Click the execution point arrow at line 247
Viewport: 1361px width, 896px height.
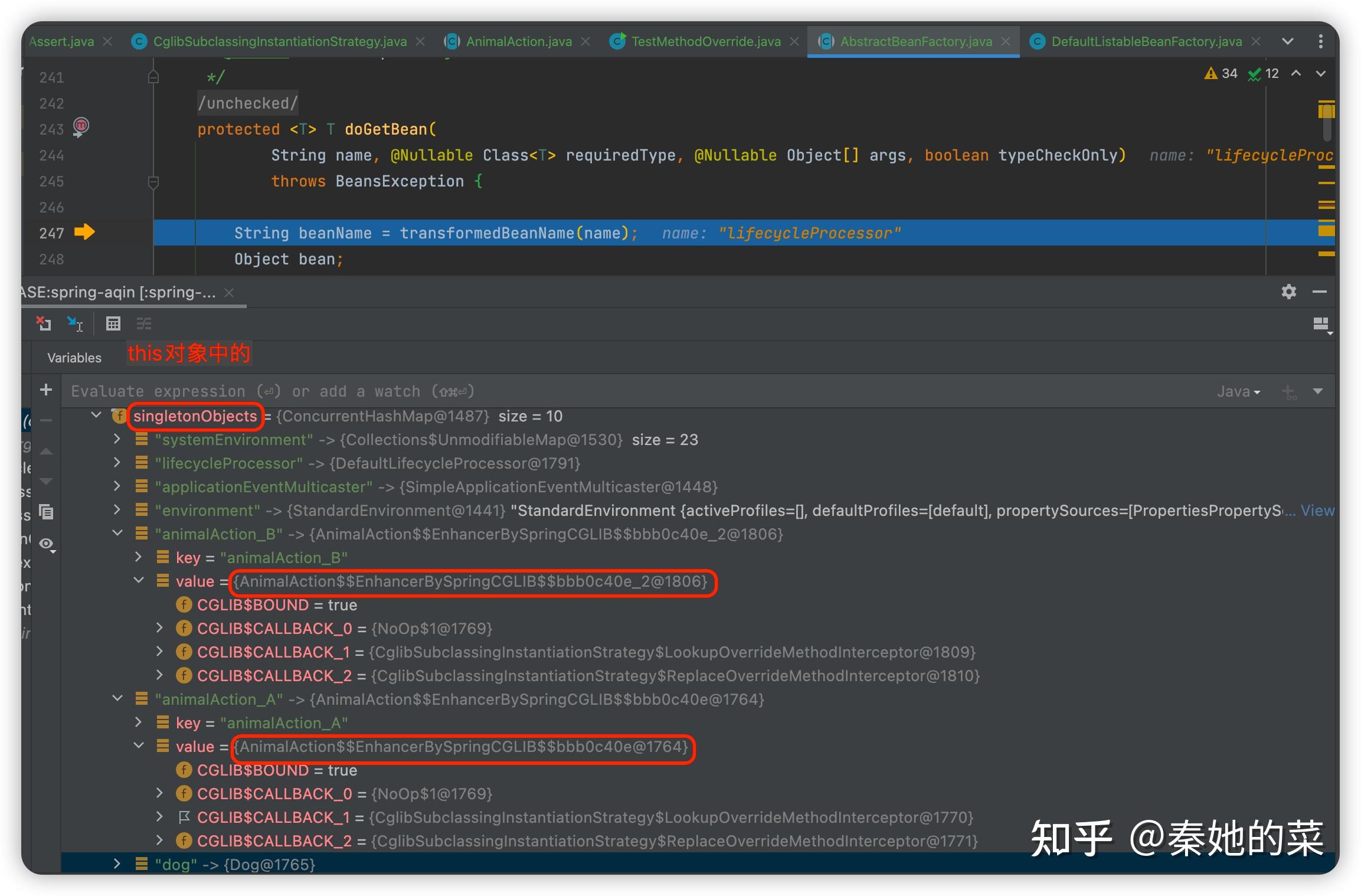(84, 232)
